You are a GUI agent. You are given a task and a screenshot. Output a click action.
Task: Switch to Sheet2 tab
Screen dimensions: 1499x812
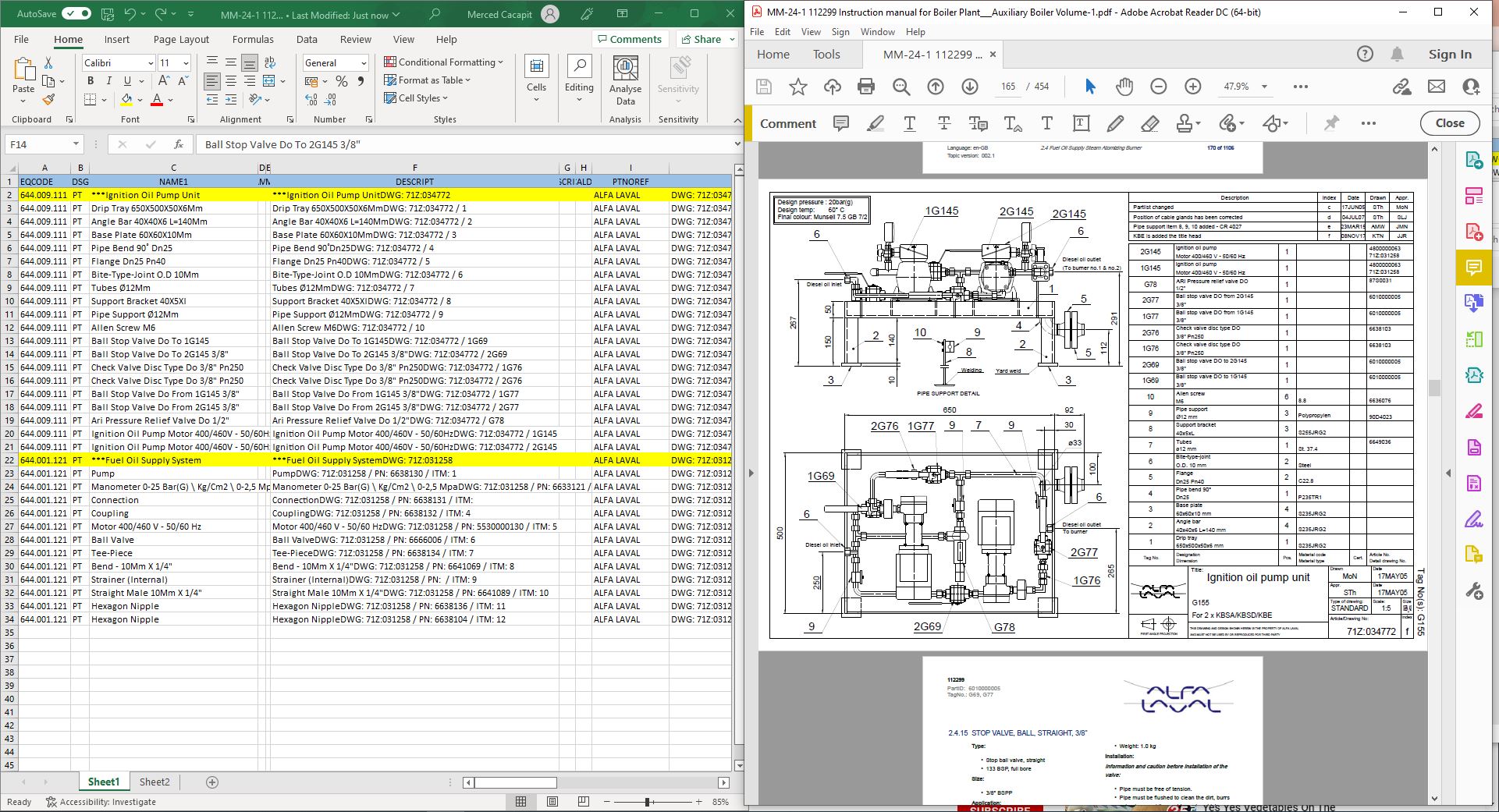click(x=155, y=782)
